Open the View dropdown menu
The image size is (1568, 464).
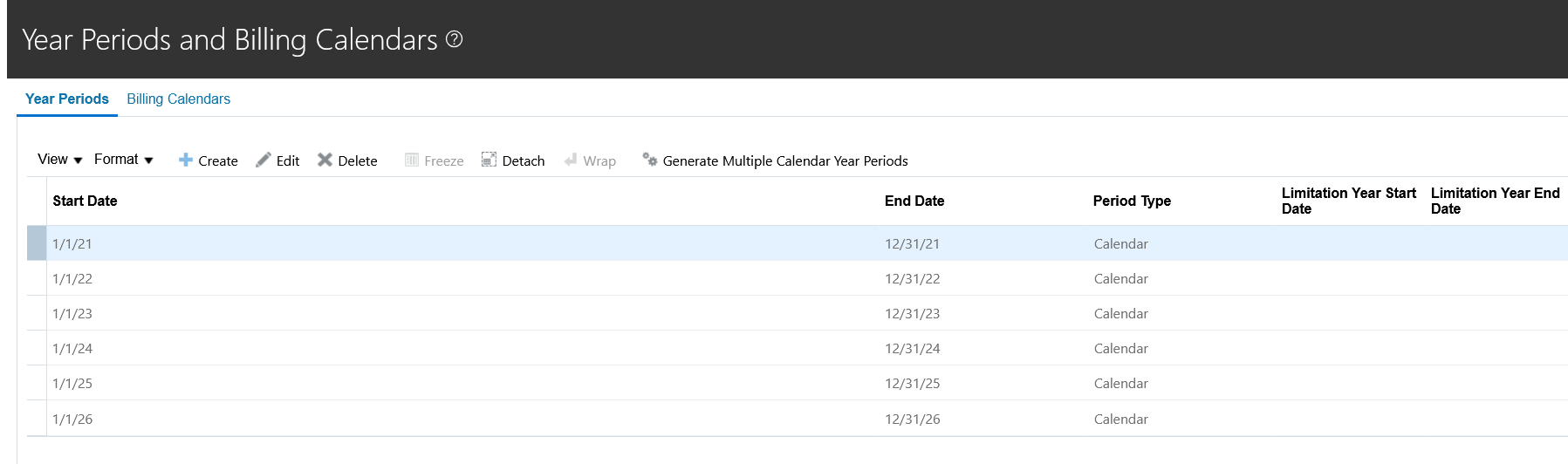[x=60, y=160]
